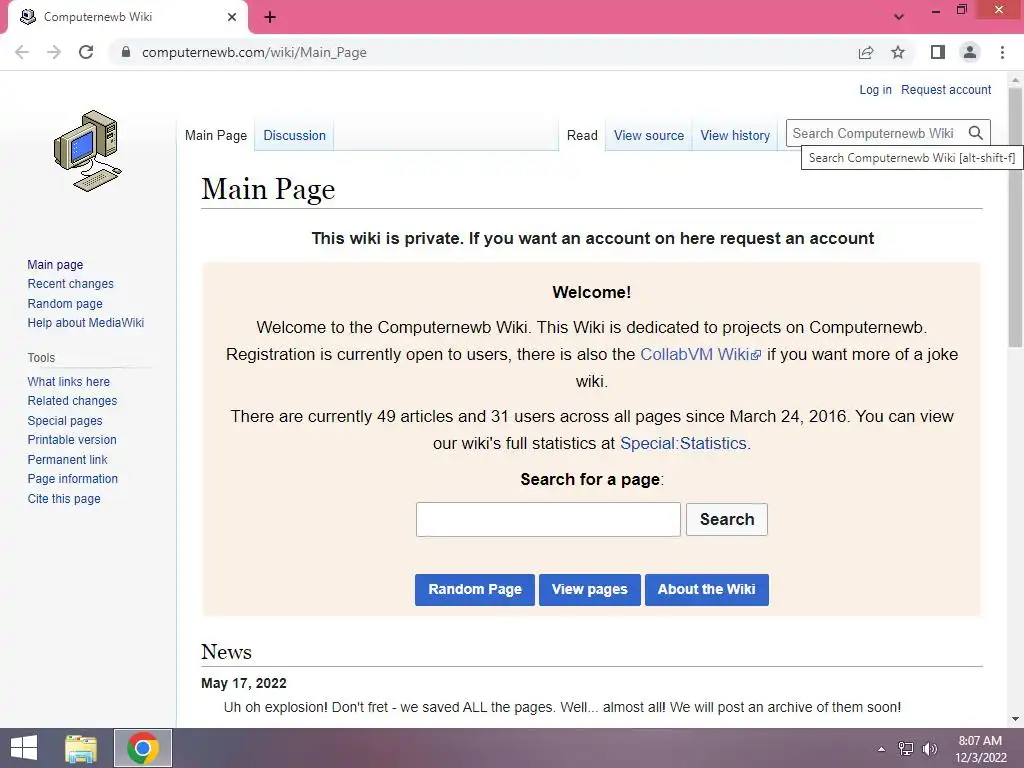
Task: Select the Read tab
Action: click(582, 135)
